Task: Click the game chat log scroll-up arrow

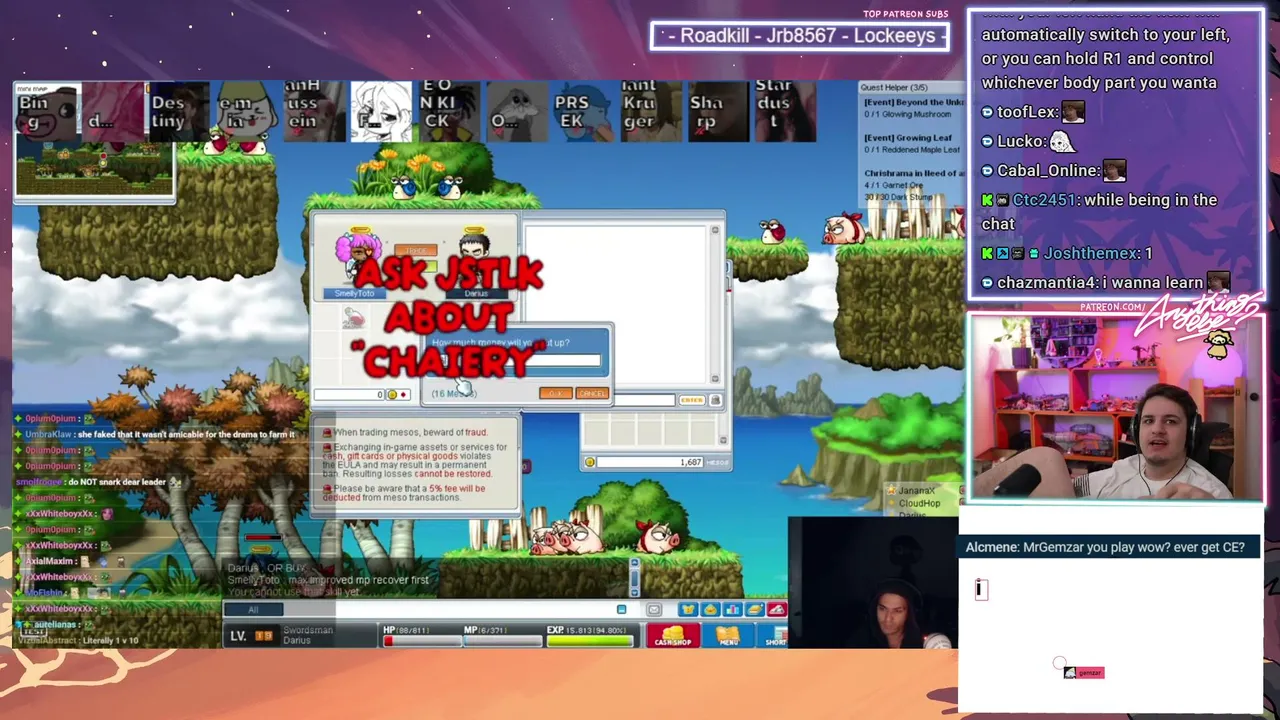Action: 634,564
